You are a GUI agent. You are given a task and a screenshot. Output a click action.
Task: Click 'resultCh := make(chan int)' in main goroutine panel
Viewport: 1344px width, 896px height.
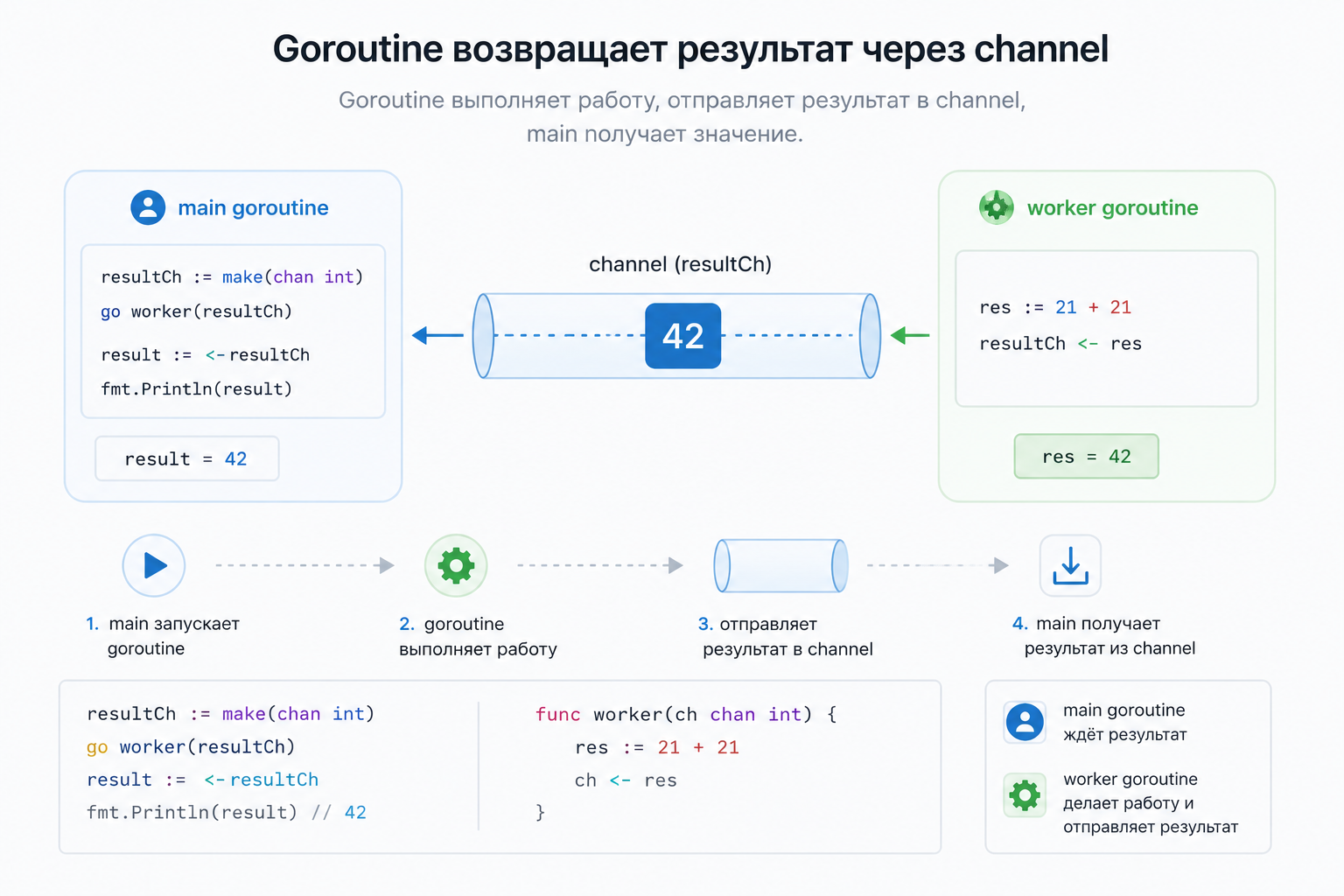tap(232, 277)
